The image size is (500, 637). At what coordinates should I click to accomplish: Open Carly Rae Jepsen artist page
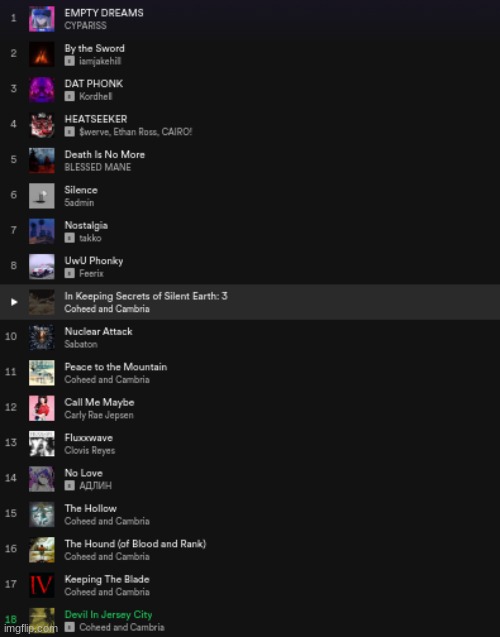pos(99,415)
